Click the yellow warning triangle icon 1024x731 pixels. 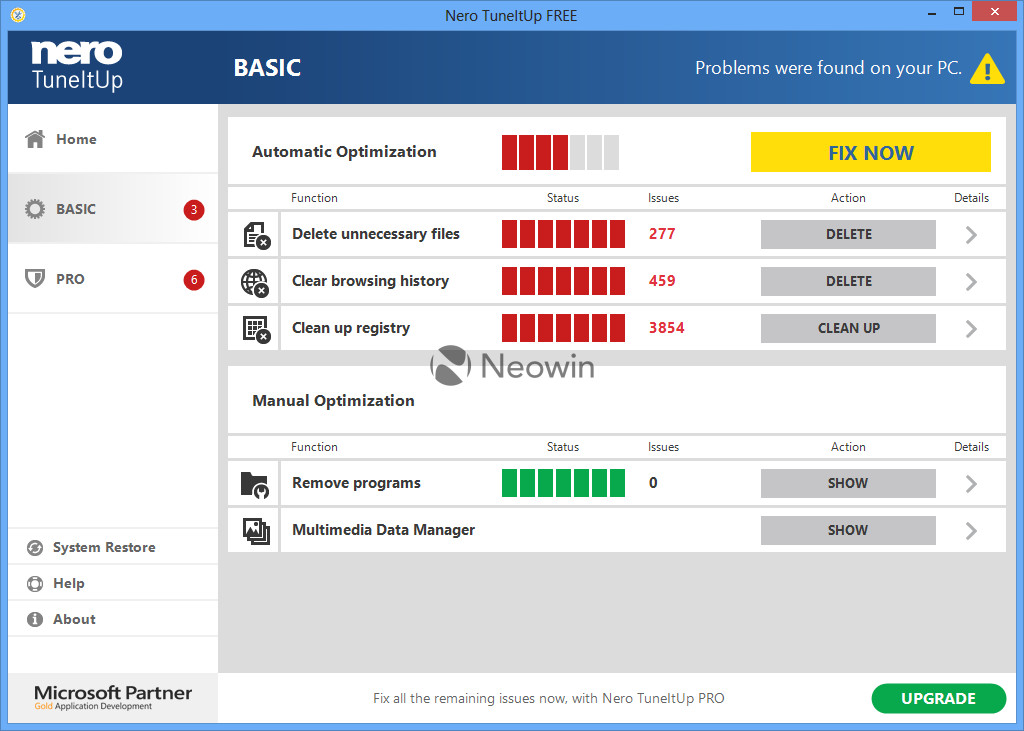[987, 69]
